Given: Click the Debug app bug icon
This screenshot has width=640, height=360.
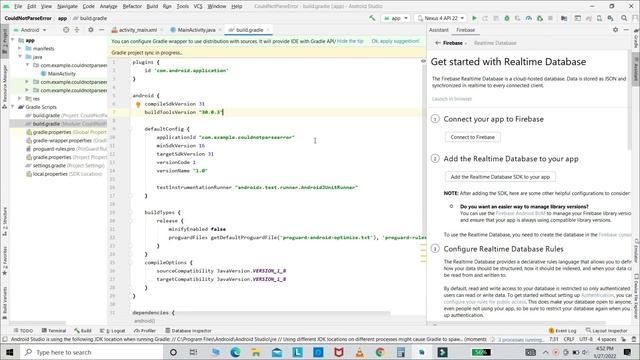Looking at the screenshot, I should point(507,18).
